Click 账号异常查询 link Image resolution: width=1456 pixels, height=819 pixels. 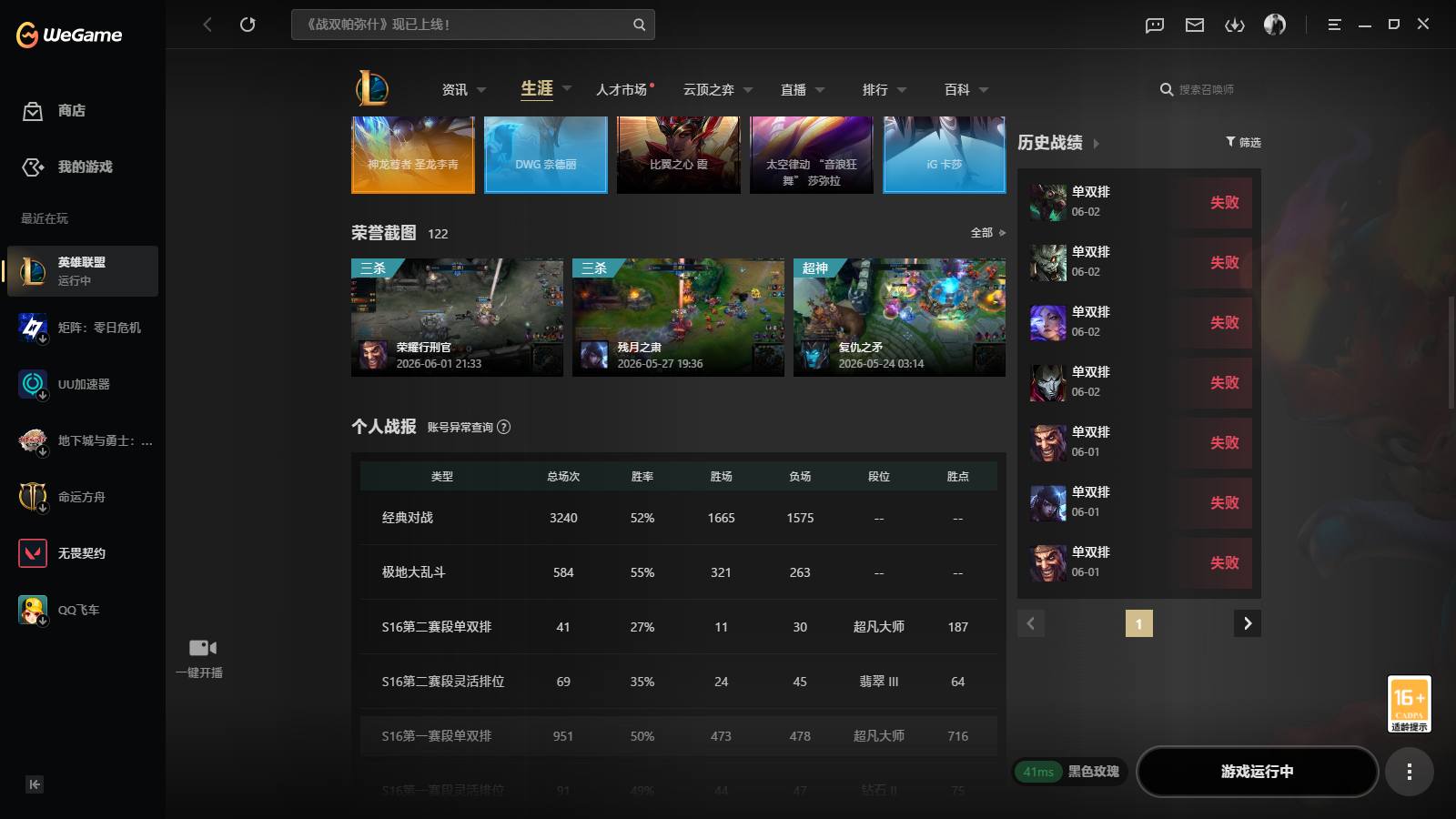[x=460, y=427]
